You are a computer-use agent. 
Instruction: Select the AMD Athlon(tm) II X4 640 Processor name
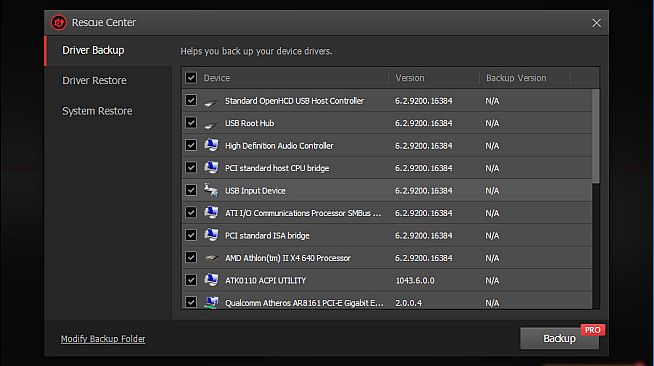click(x=288, y=258)
